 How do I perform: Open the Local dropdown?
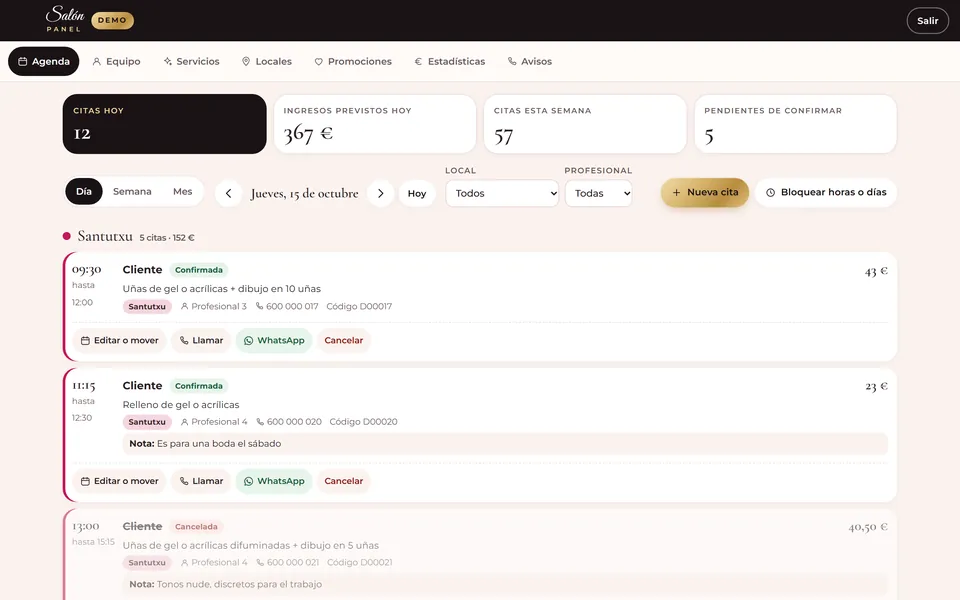(502, 193)
